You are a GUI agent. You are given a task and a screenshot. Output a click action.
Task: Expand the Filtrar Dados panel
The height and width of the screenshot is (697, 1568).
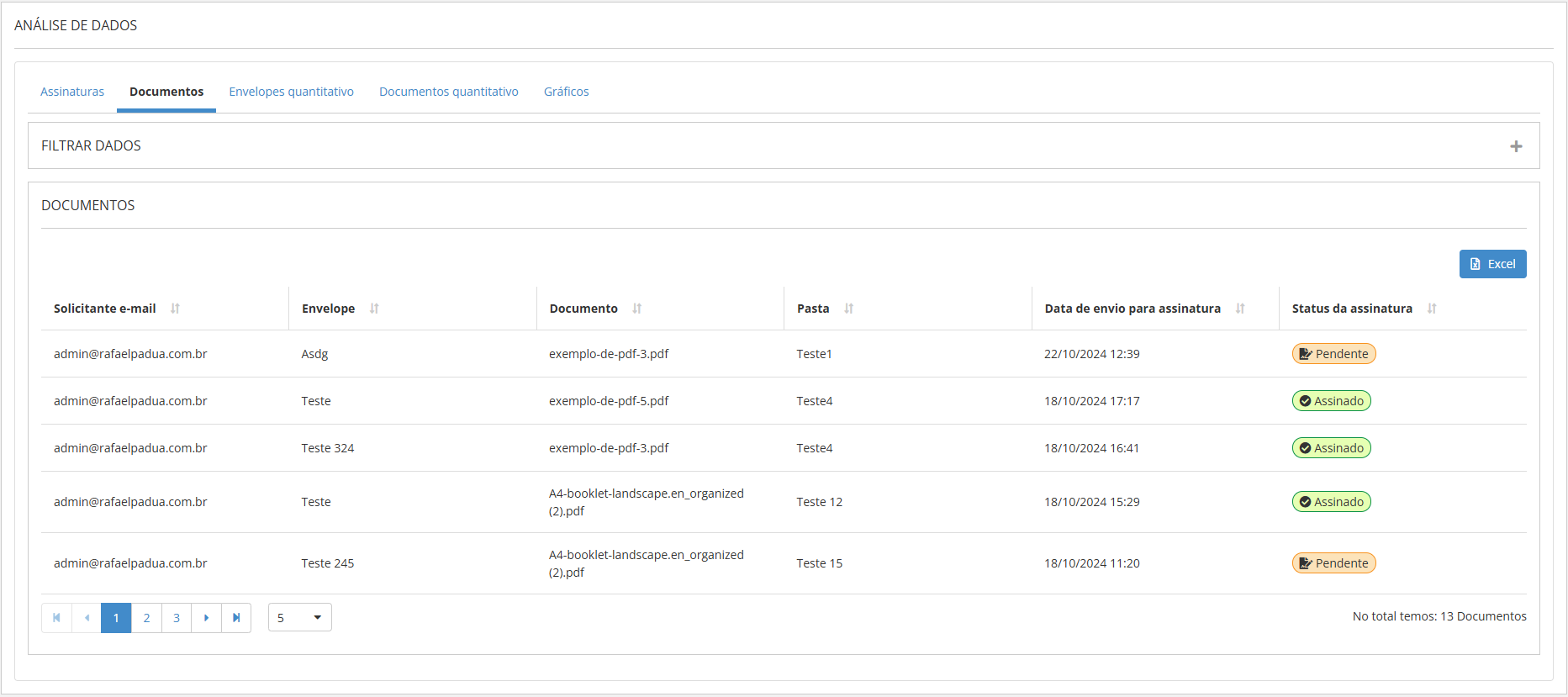click(x=1516, y=146)
